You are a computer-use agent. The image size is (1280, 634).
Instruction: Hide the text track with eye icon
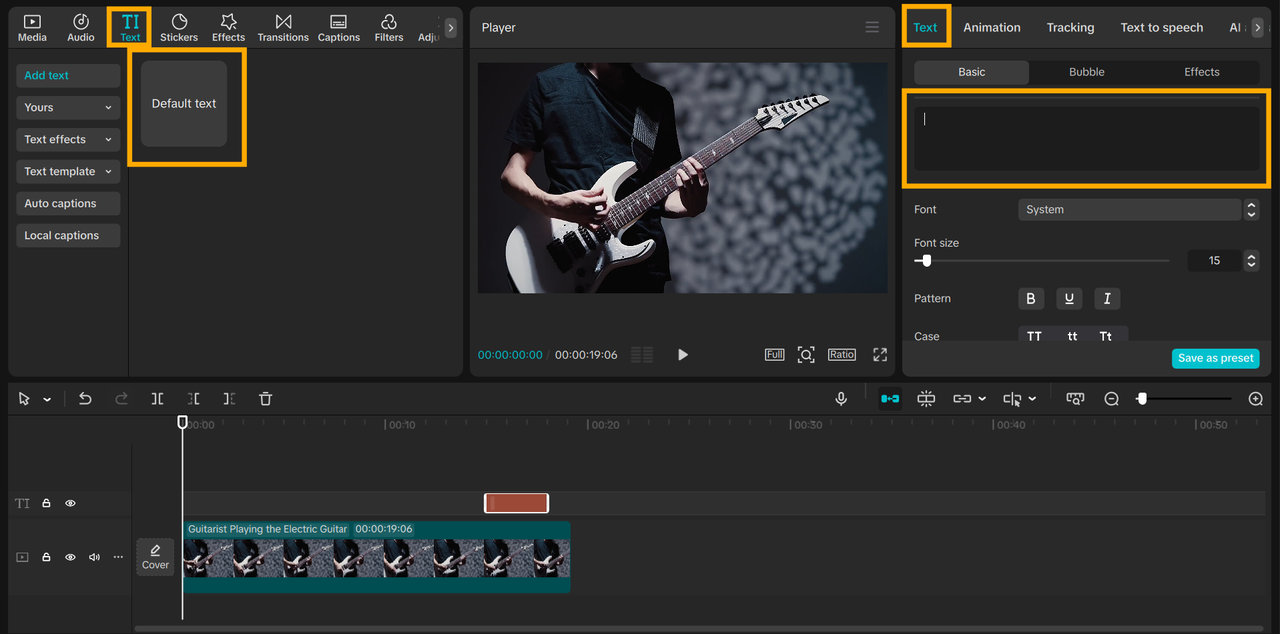(70, 504)
